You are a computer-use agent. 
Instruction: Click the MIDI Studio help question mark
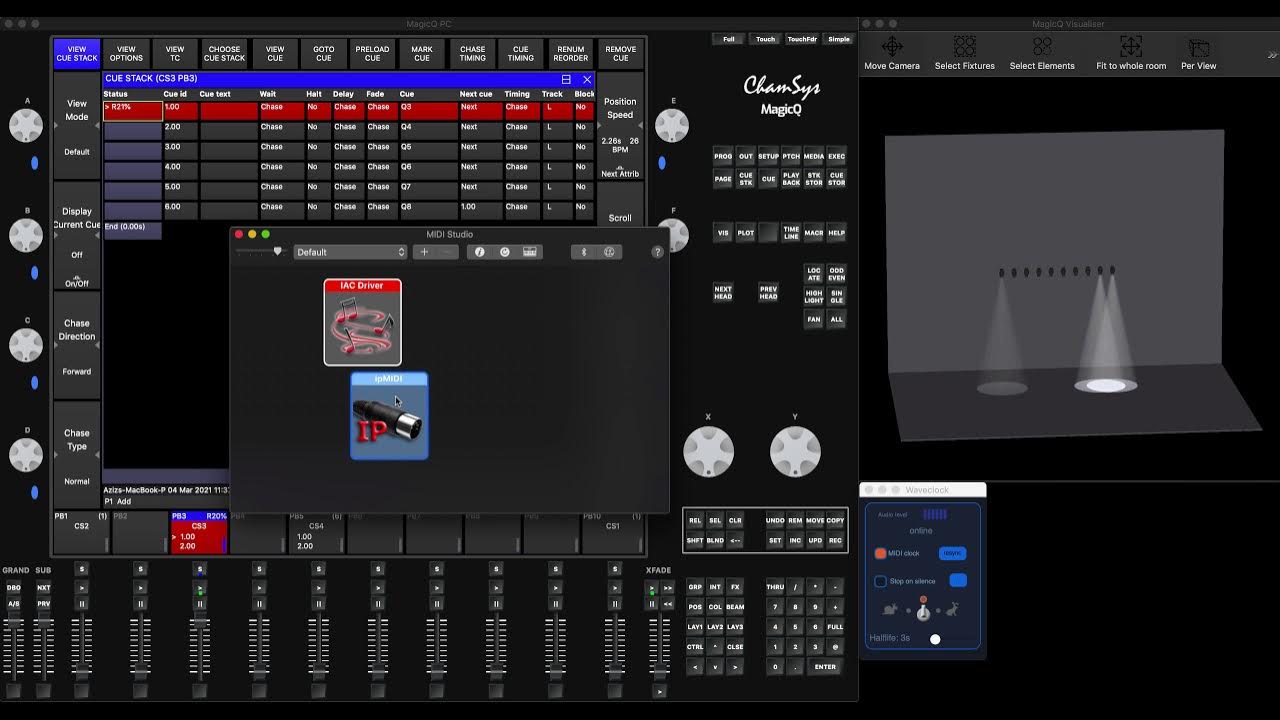click(657, 252)
